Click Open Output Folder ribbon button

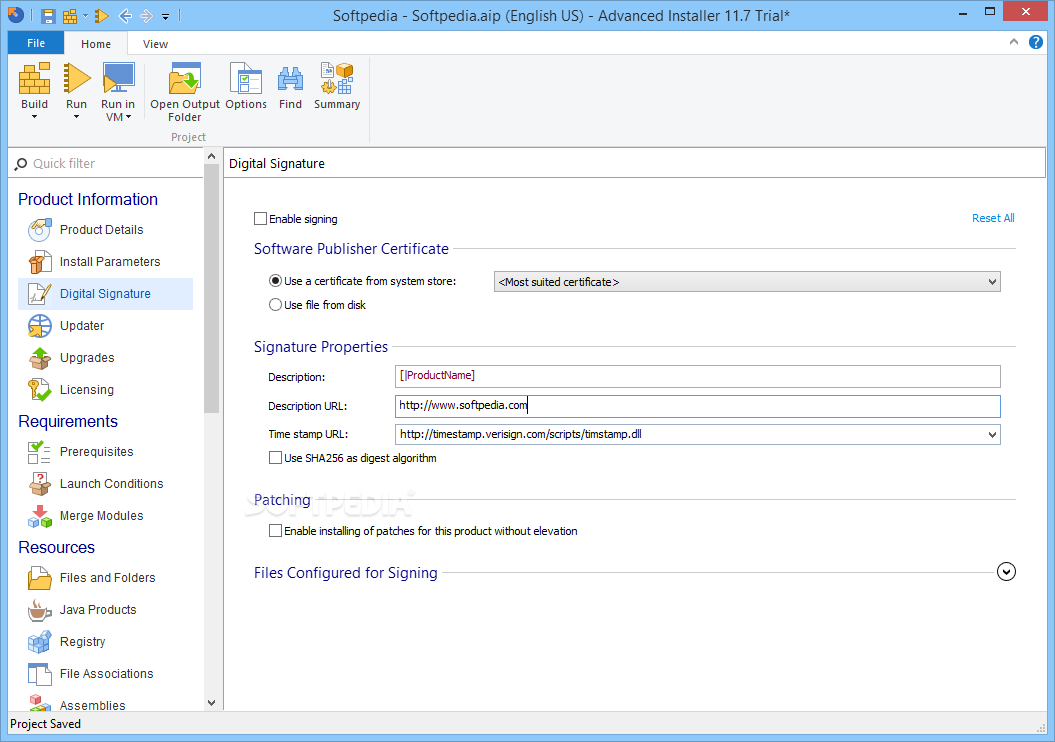tap(185, 91)
